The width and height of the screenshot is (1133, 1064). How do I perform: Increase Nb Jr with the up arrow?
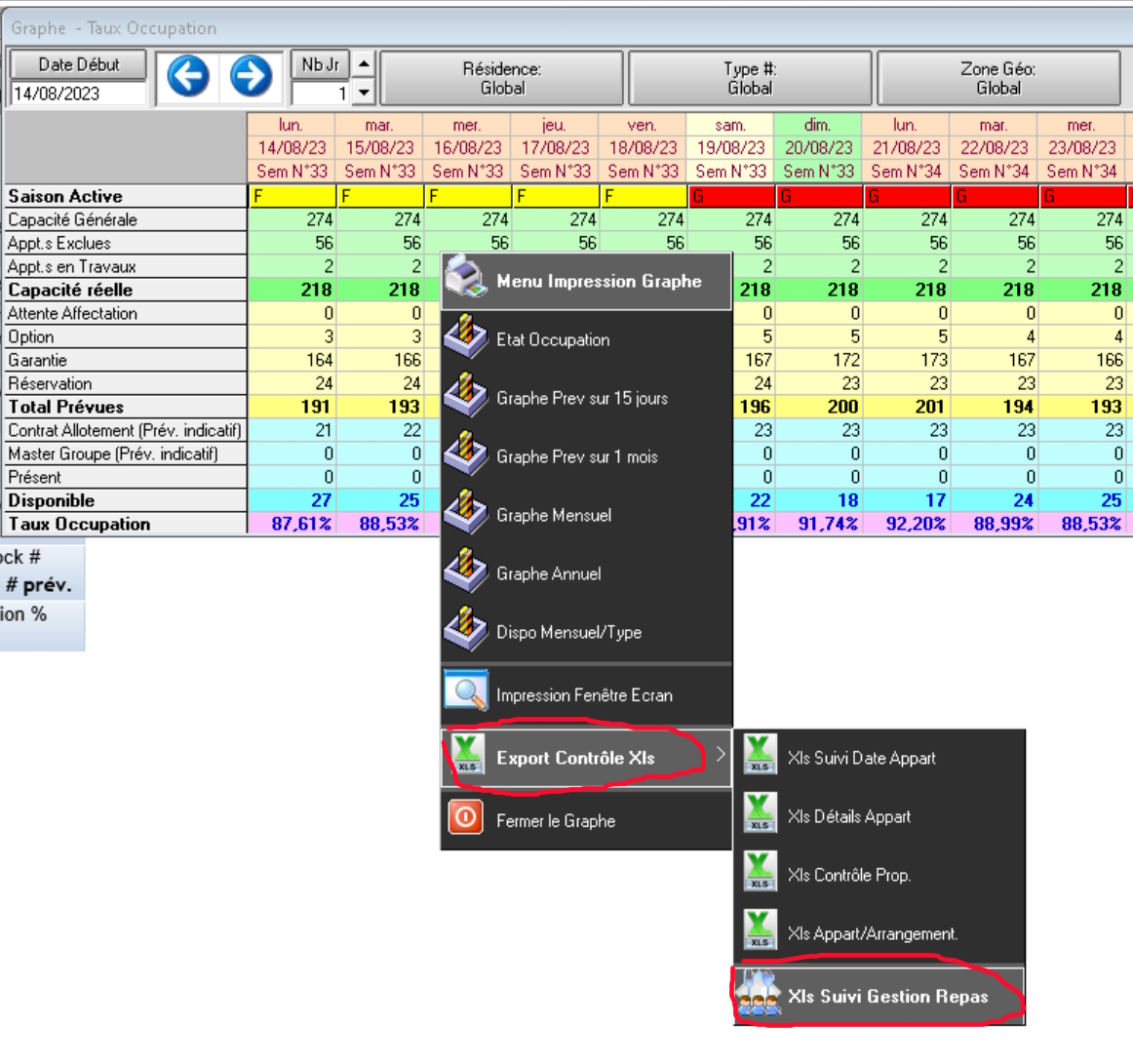point(363,65)
